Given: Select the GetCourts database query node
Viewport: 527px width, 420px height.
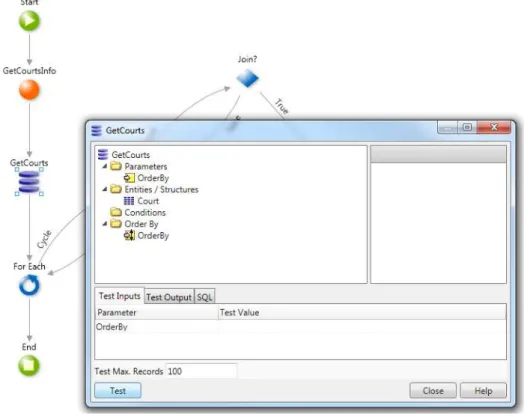Looking at the screenshot, I should pyautogui.click(x=29, y=182).
